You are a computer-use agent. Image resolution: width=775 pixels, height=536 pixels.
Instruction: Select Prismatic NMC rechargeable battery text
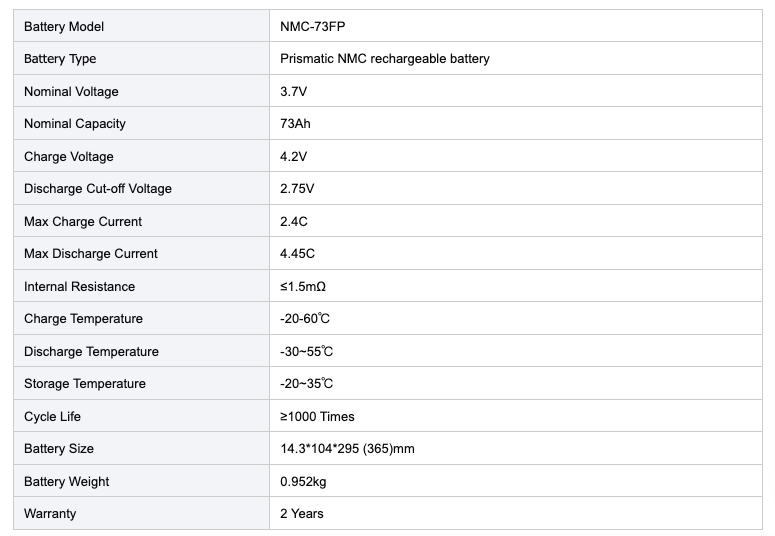pyautogui.click(x=385, y=59)
